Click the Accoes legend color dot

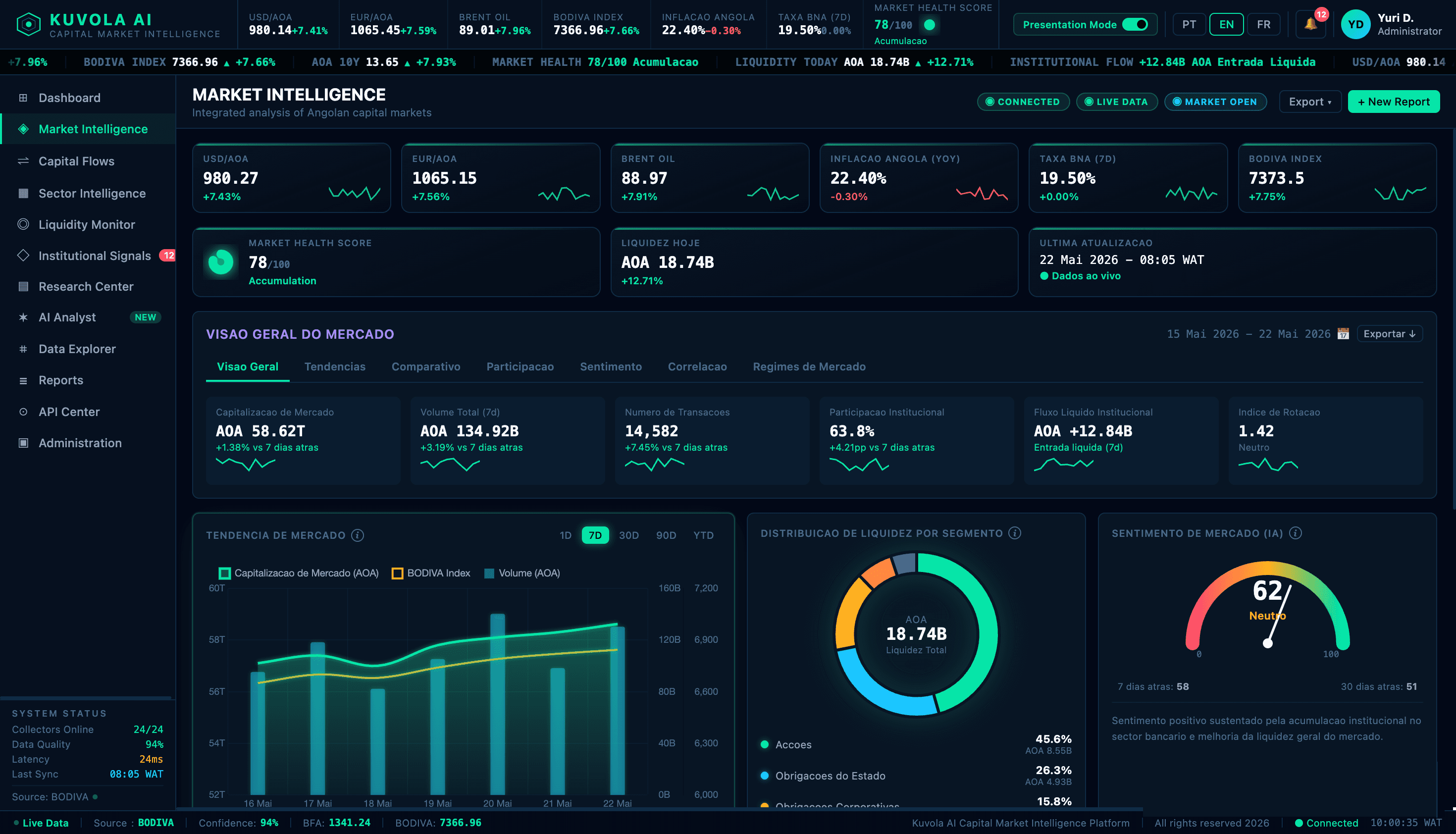764,744
